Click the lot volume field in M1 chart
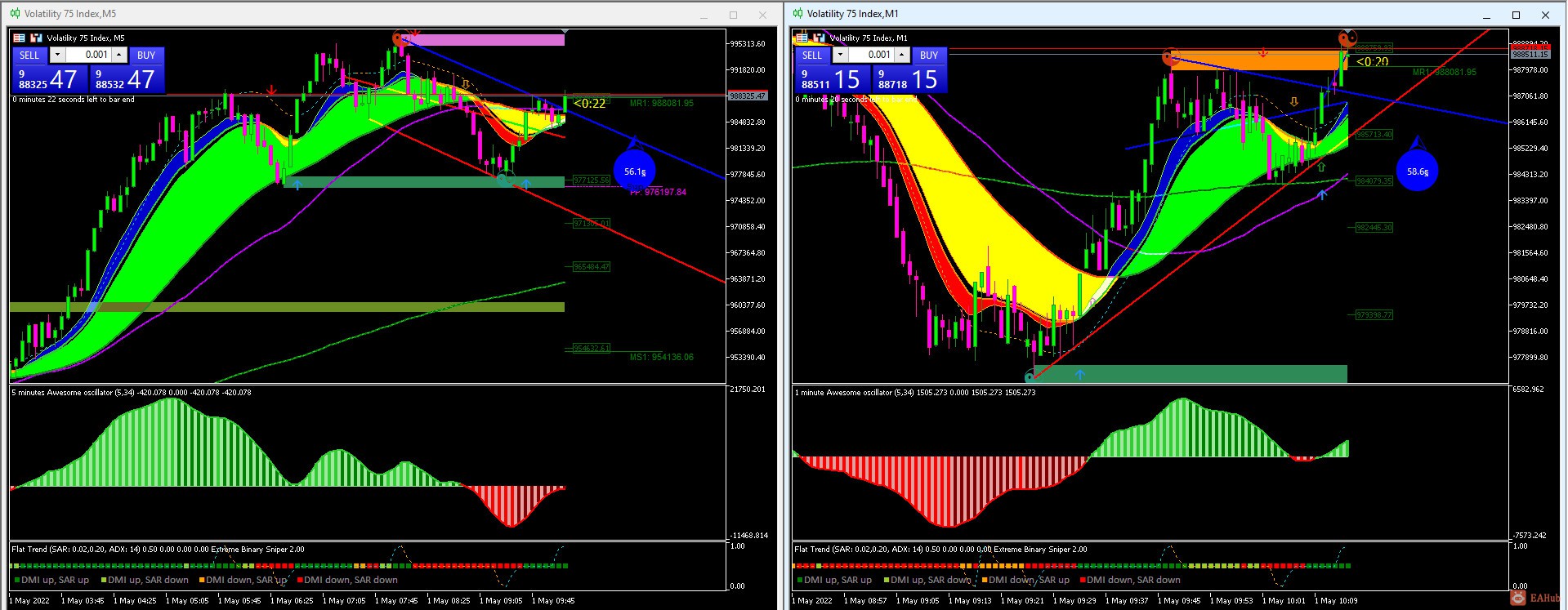This screenshot has height=610, width=1568. (871, 55)
